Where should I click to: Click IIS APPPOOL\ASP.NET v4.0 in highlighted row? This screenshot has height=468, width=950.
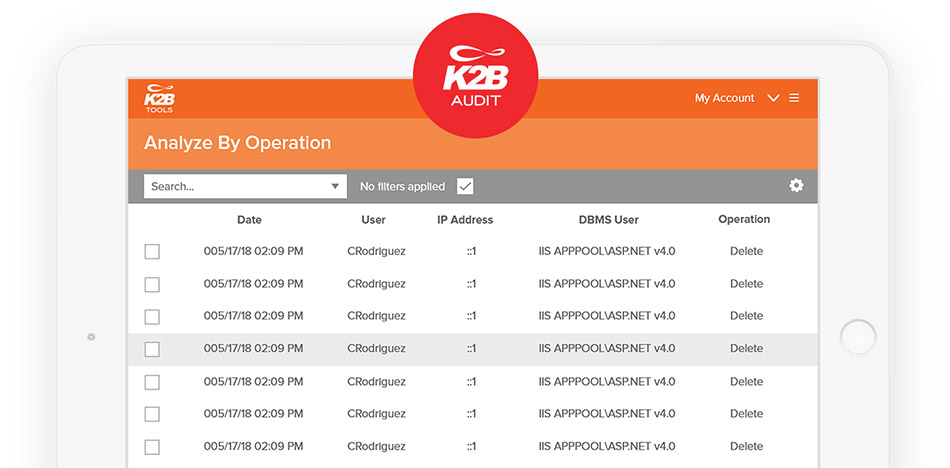pos(606,349)
